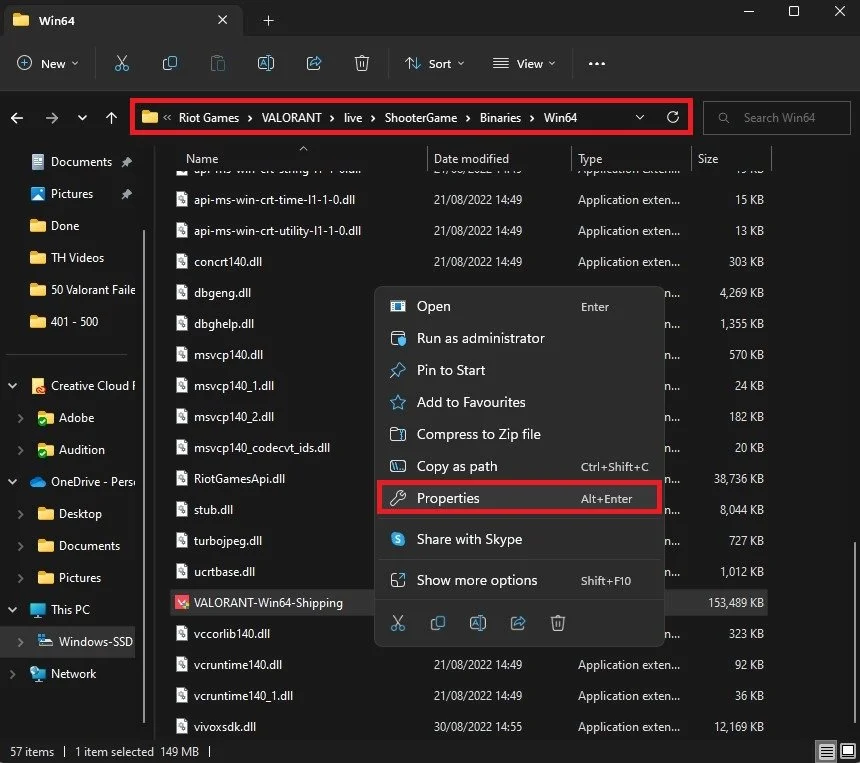The width and height of the screenshot is (860, 763).
Task: Share the file with the toolbar Share icon
Action: click(x=313, y=63)
